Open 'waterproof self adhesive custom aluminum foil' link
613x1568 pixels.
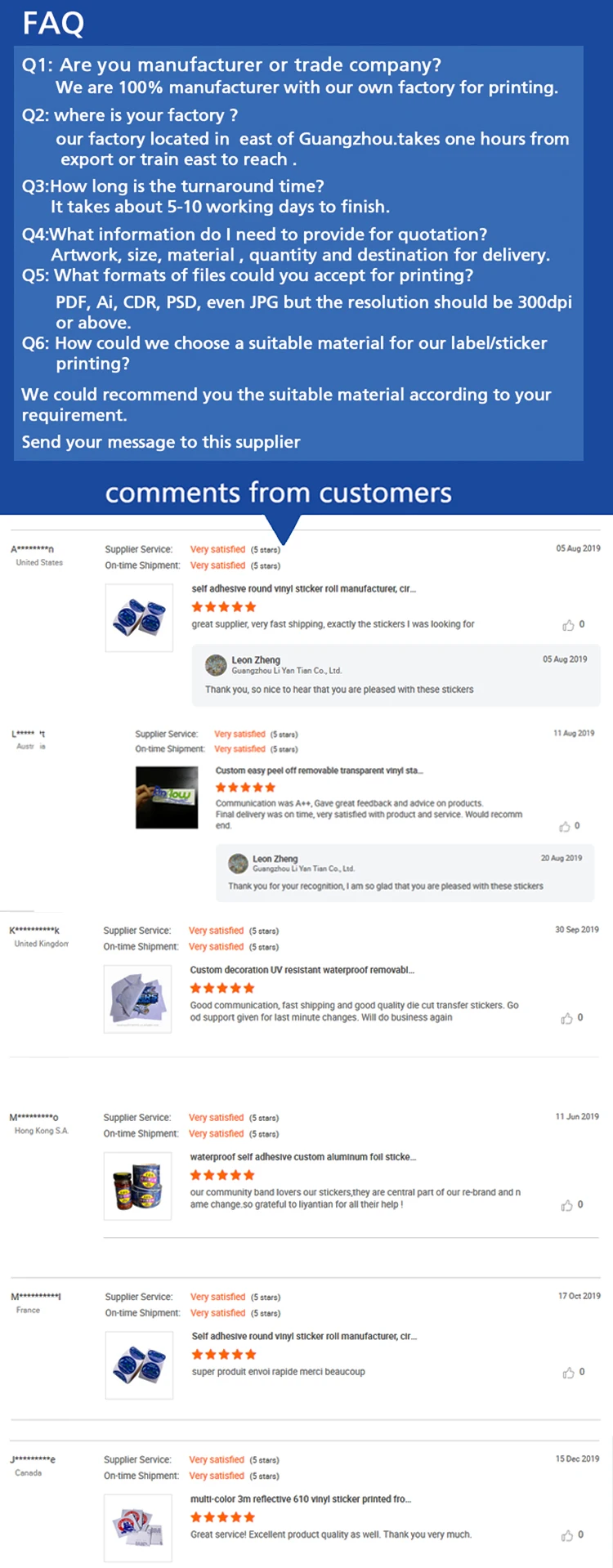click(x=302, y=1157)
